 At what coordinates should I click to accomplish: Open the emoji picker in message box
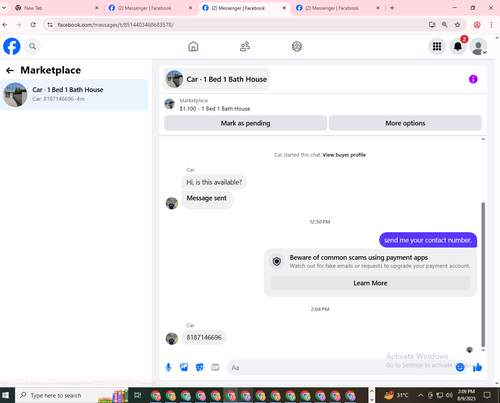point(460,367)
